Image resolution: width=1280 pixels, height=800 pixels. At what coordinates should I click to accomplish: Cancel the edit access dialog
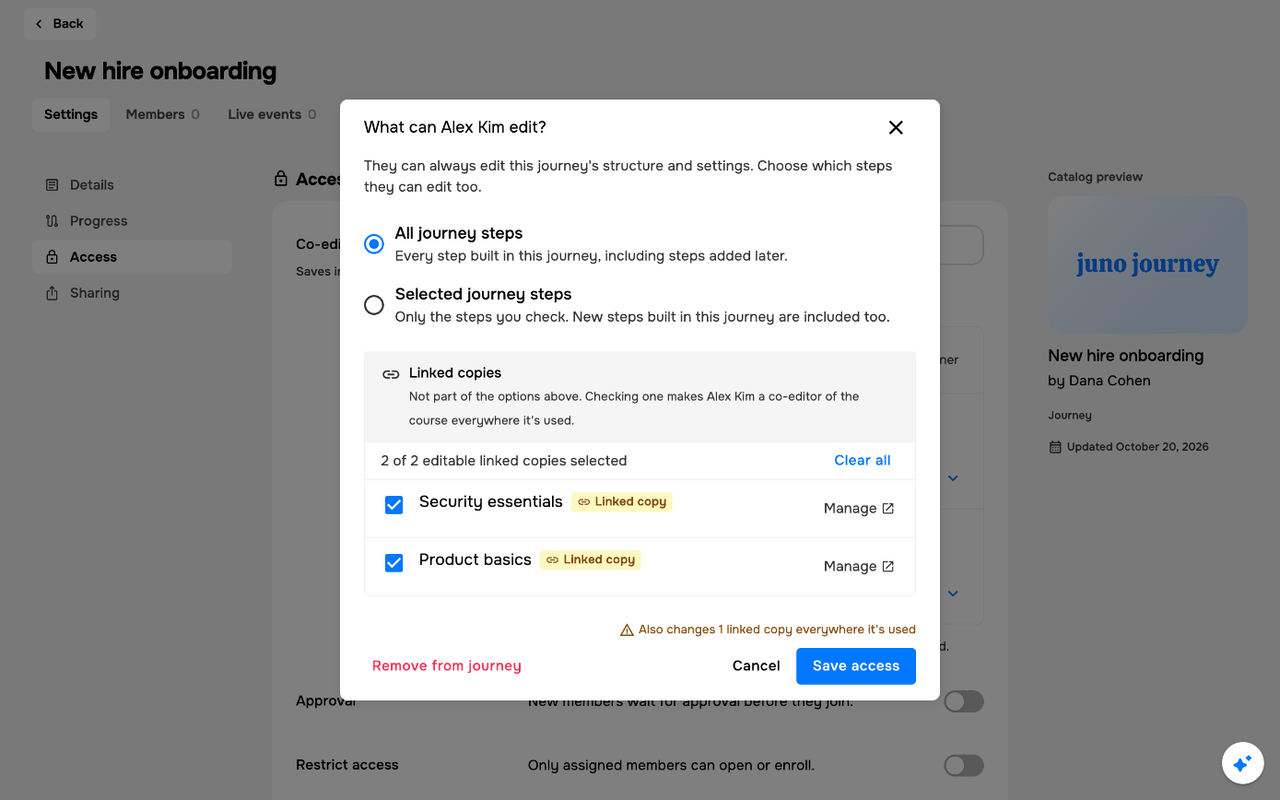click(x=756, y=666)
